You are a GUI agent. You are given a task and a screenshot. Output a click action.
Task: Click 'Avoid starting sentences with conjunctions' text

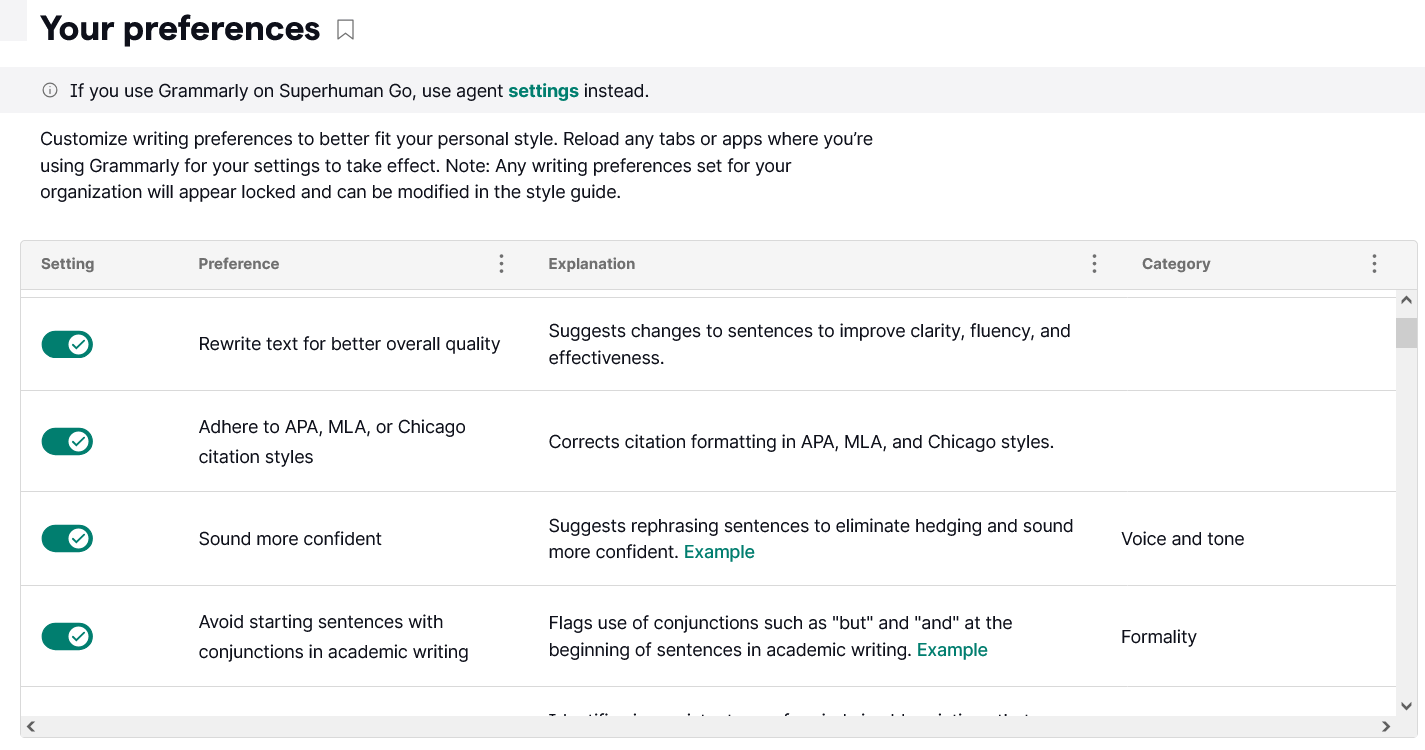[333, 637]
